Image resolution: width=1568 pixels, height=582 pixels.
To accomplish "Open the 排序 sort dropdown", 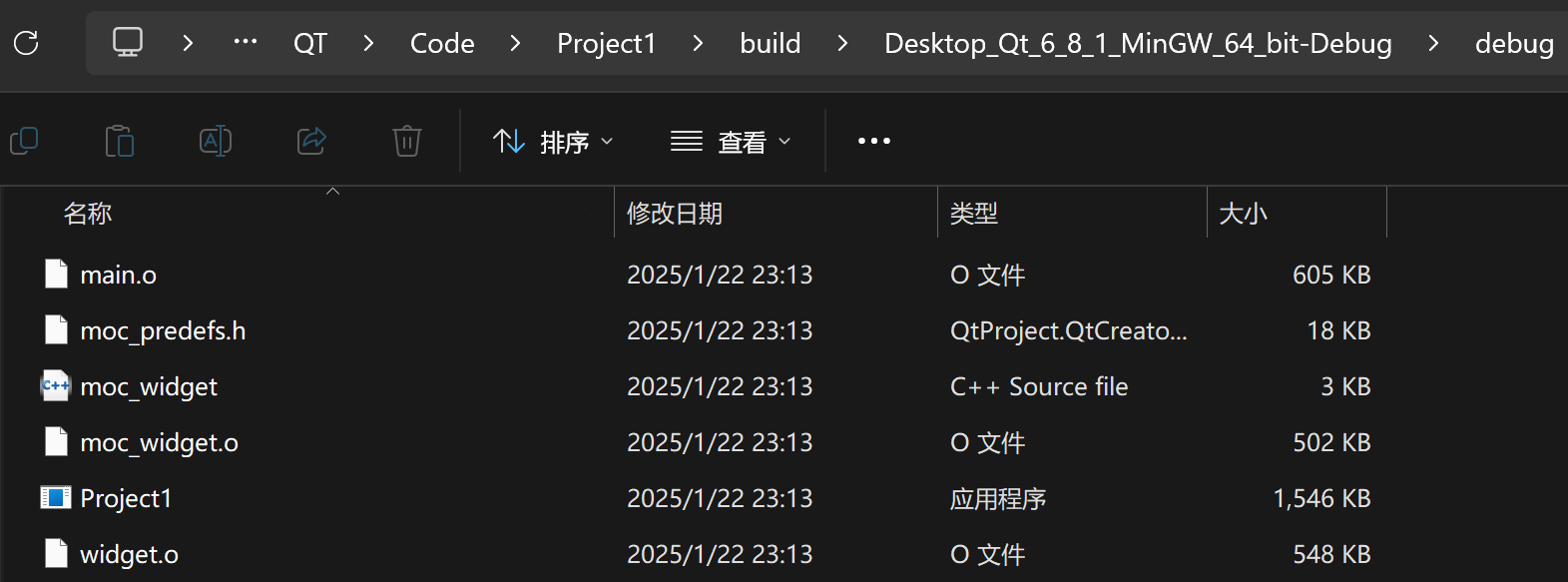I will coord(555,141).
